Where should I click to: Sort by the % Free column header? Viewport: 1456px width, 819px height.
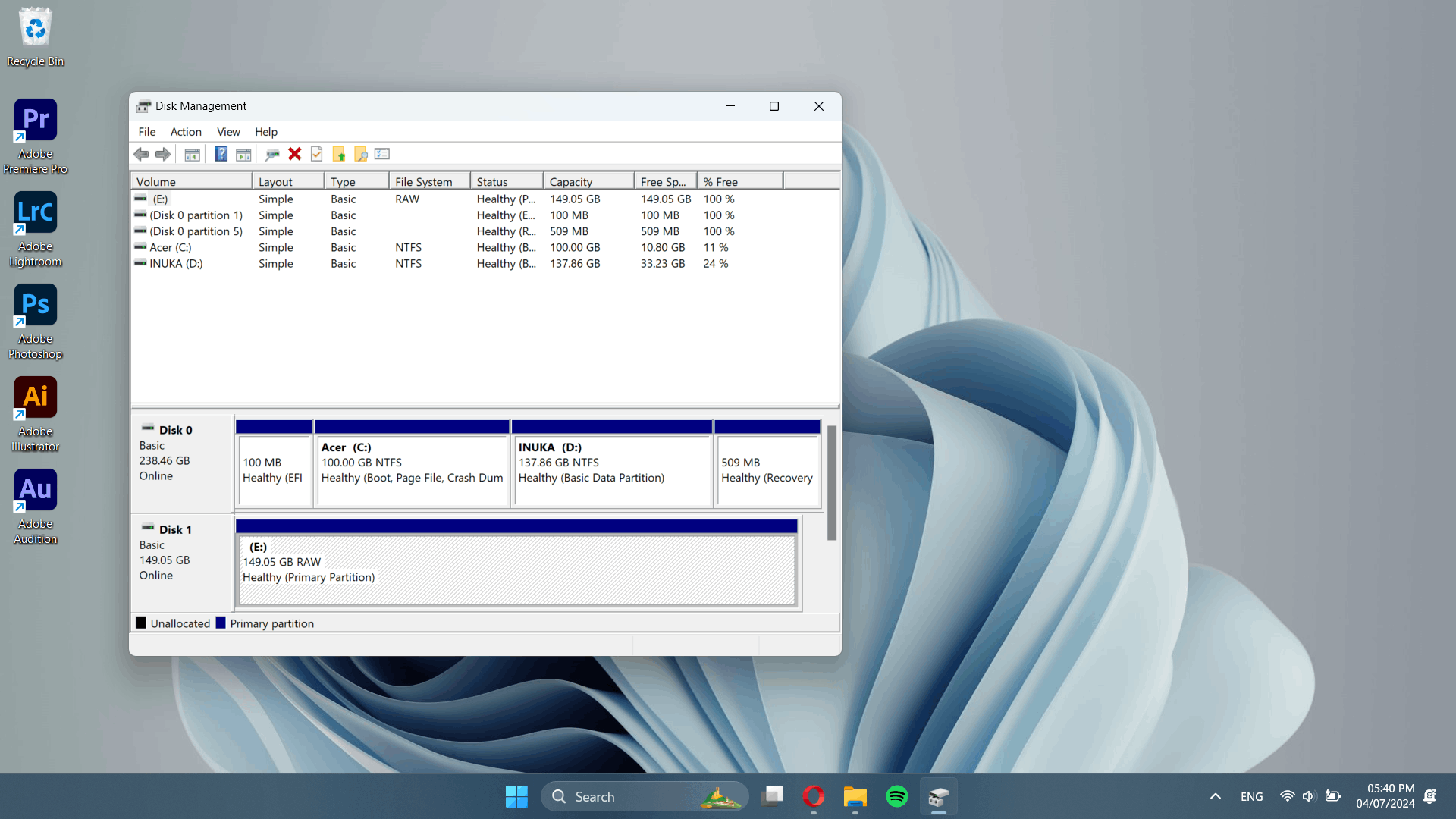point(739,182)
